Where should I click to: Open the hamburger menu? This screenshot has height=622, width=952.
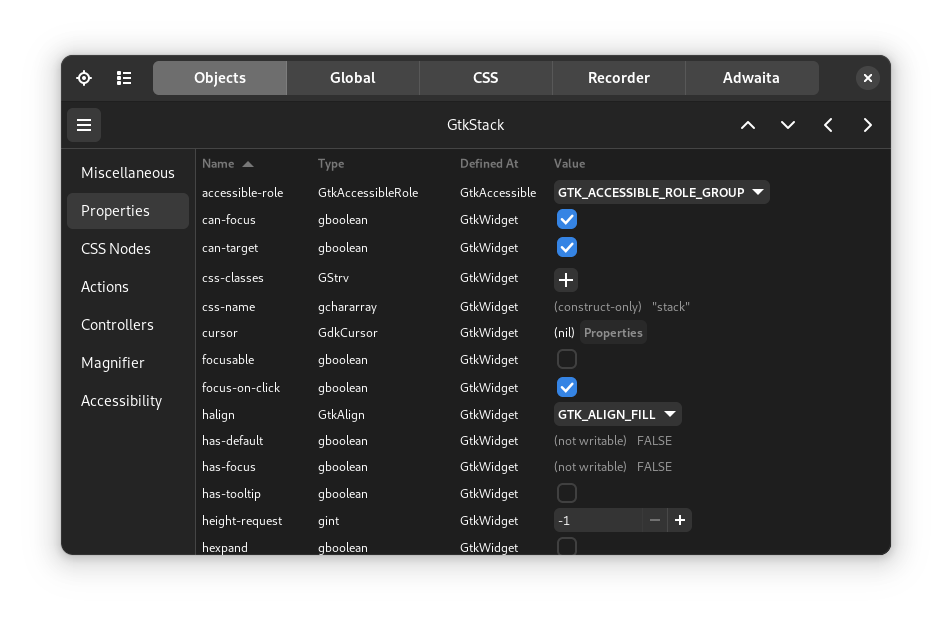(x=84, y=124)
